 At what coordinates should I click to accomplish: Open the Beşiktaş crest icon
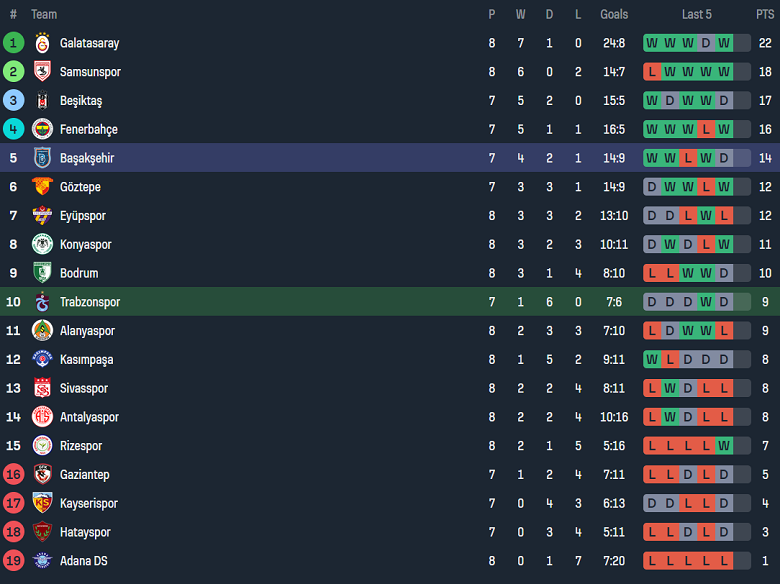(x=42, y=101)
